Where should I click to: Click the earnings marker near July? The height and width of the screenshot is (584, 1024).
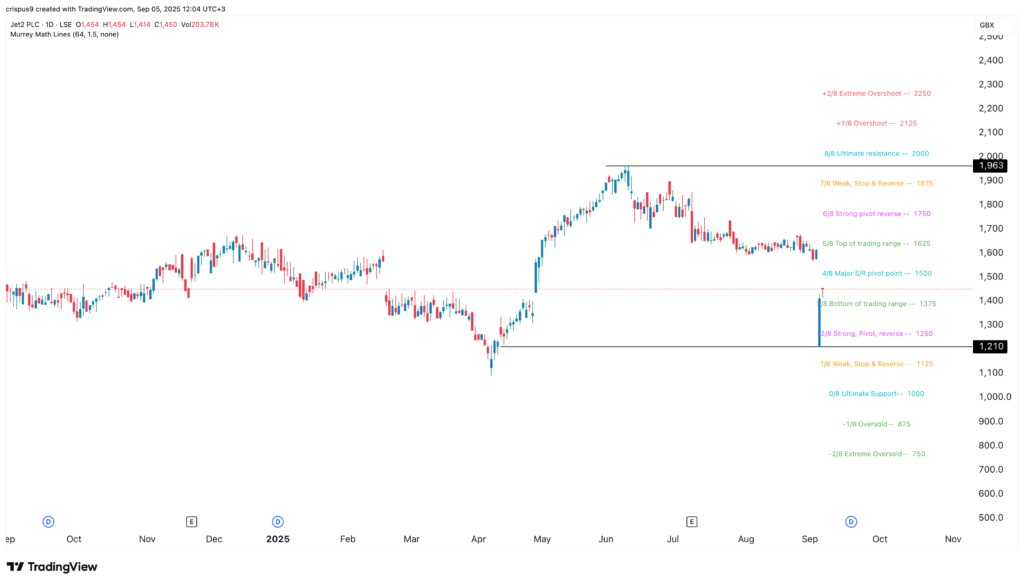[692, 521]
